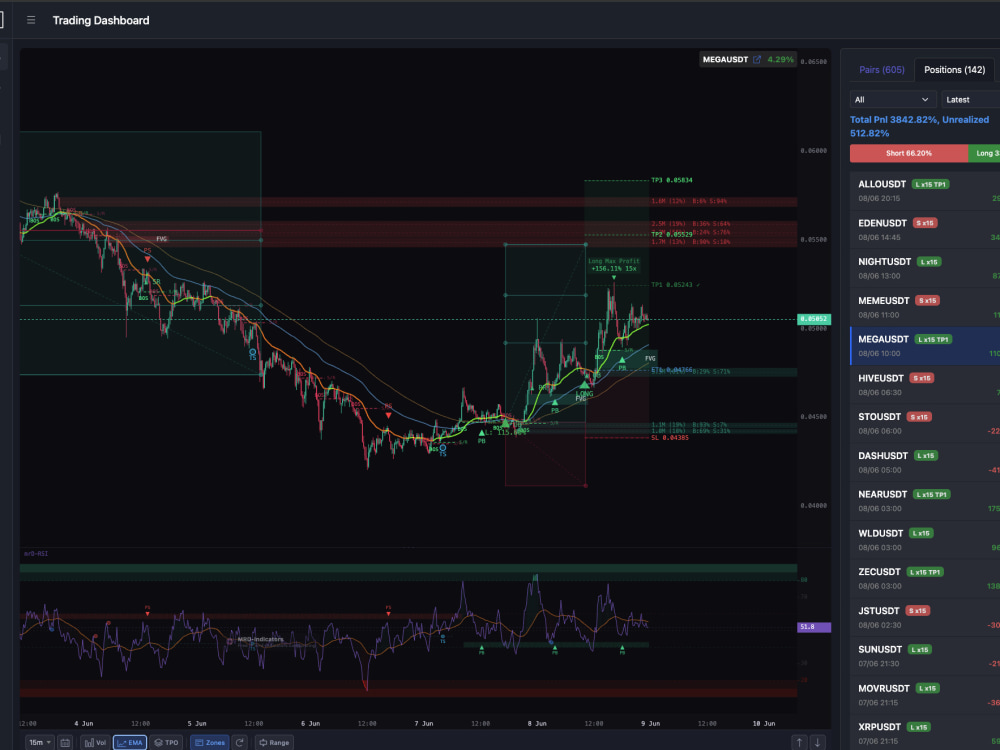Select the HIVEUSDT position
This screenshot has height=750, width=1000.
[925, 385]
